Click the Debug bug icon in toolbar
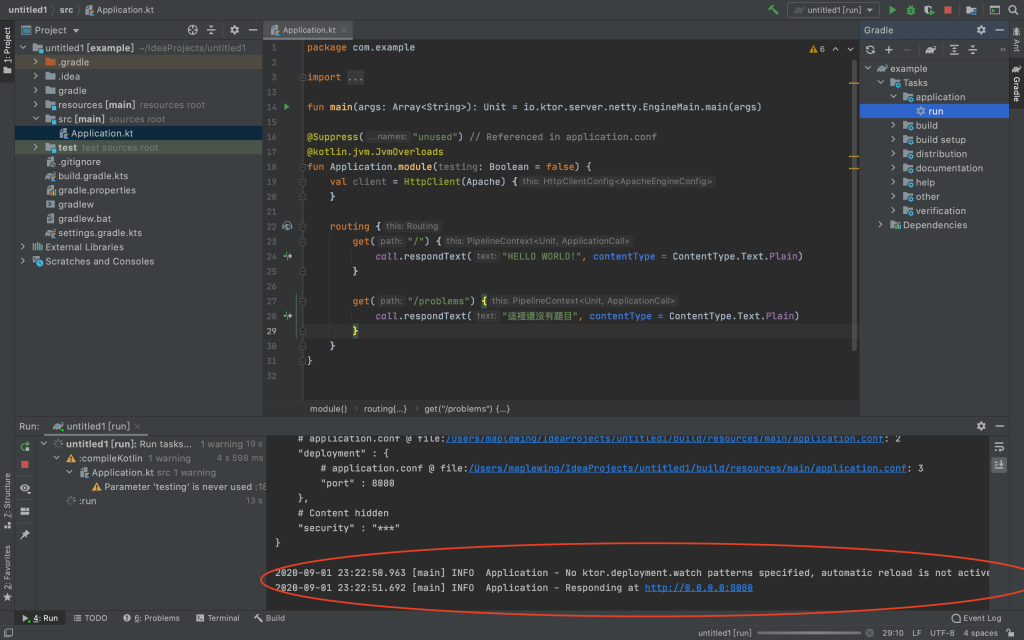 pyautogui.click(x=910, y=10)
